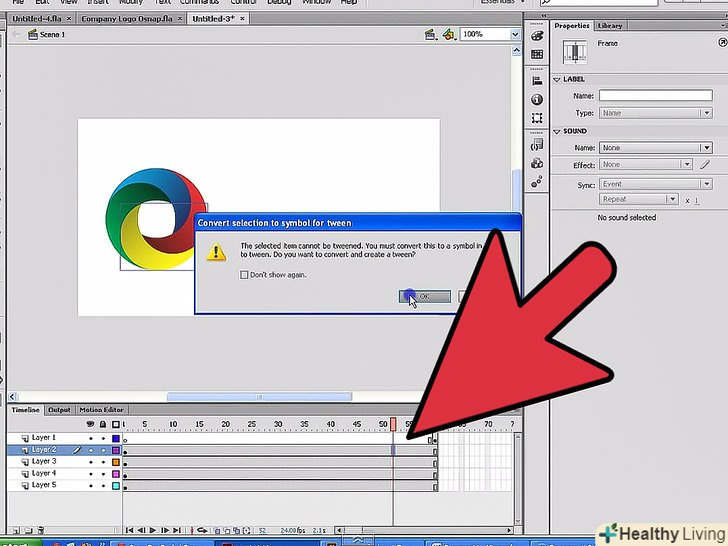Screen dimensions: 728x546
Task: Go to first frame button
Action: 130,530
